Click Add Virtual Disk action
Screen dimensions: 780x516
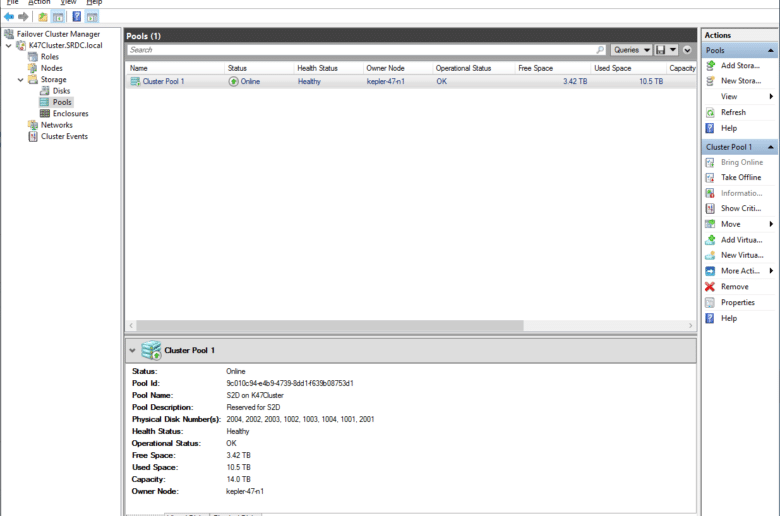tap(740, 240)
